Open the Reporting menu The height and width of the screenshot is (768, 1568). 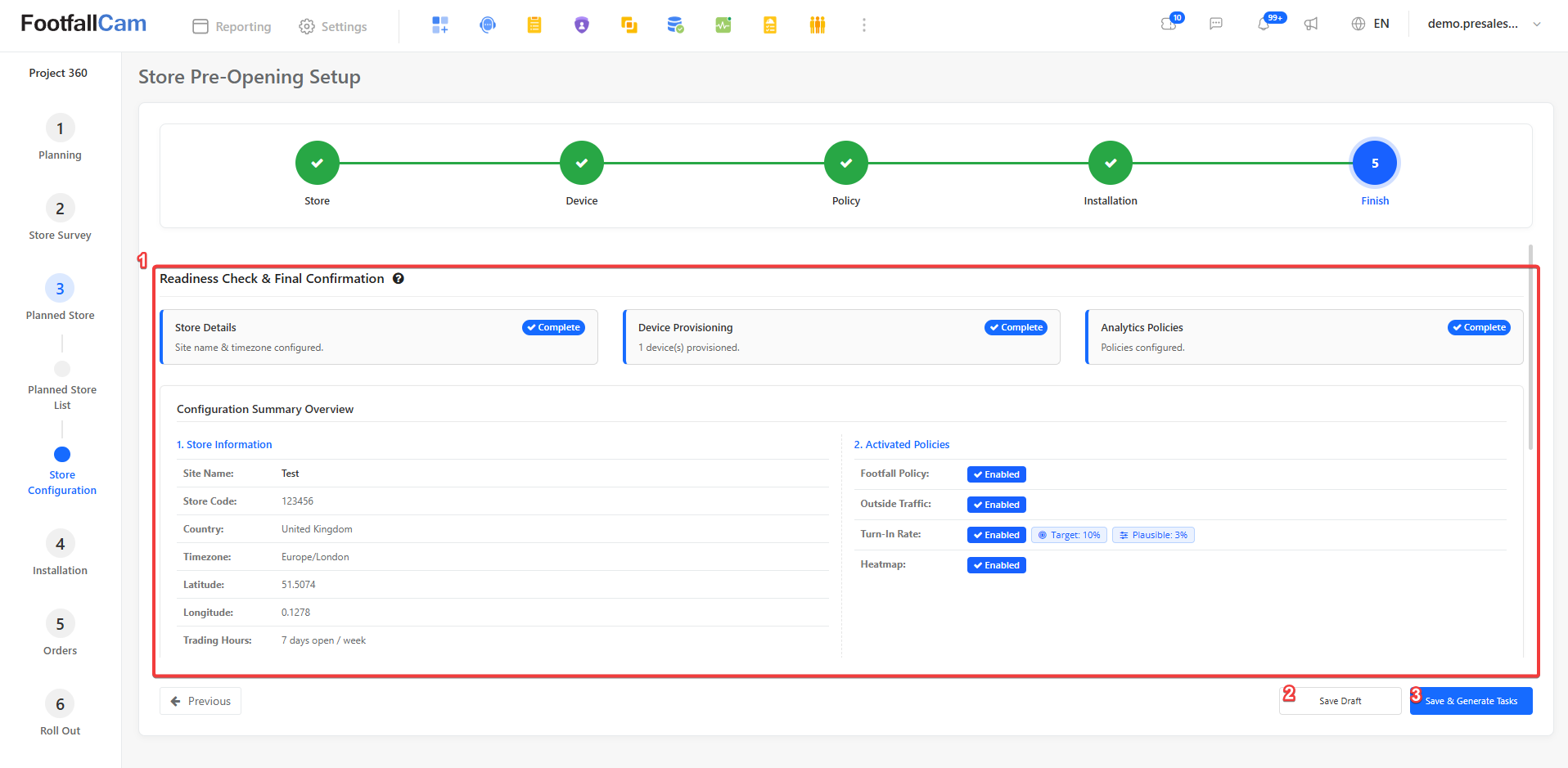pos(232,26)
